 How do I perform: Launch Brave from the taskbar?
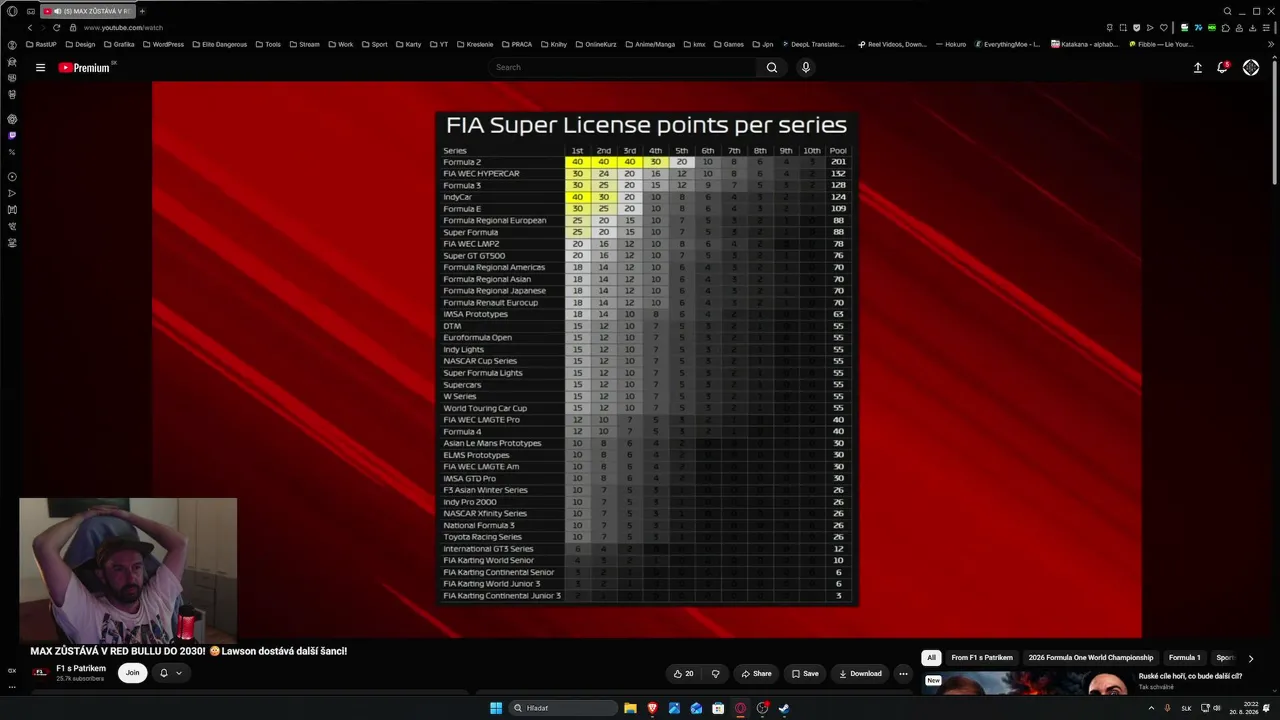click(x=652, y=708)
